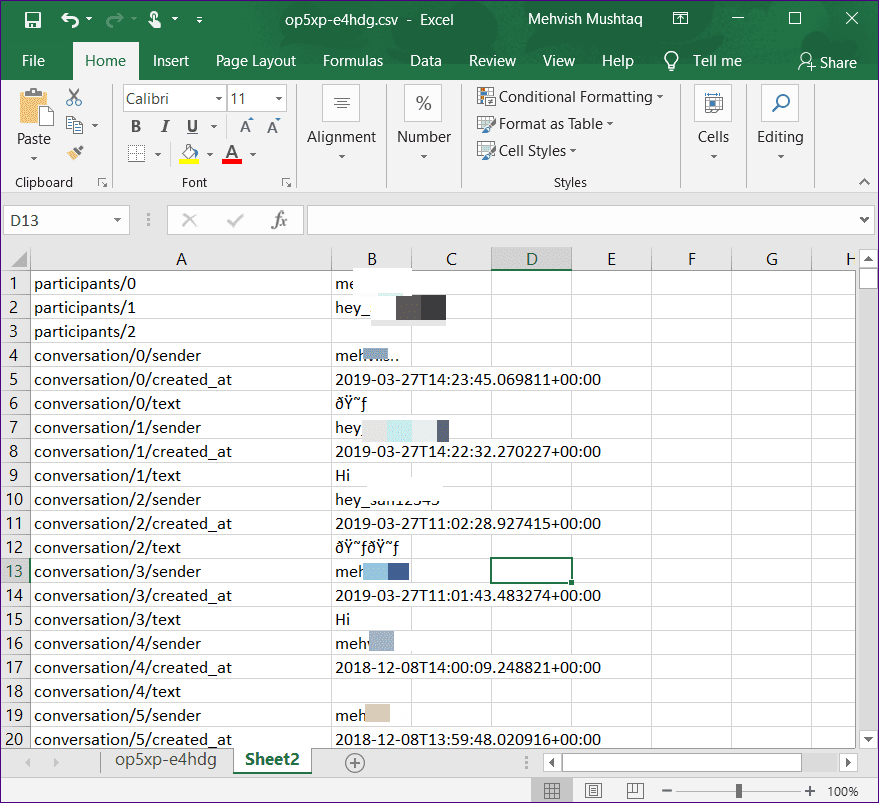Open the Number group menu
879x803 pixels.
coord(424,124)
